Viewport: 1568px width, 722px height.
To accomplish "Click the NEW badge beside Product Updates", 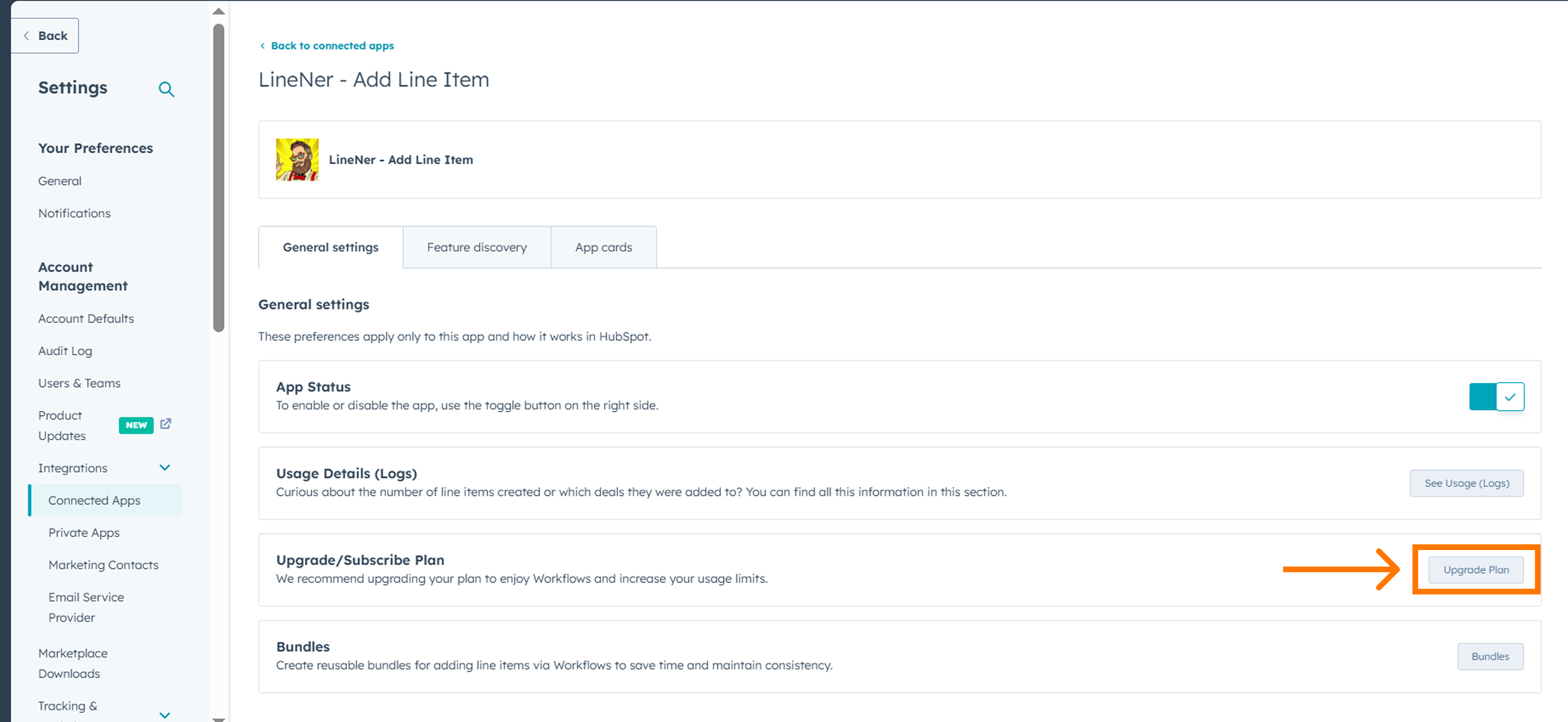I will (136, 425).
